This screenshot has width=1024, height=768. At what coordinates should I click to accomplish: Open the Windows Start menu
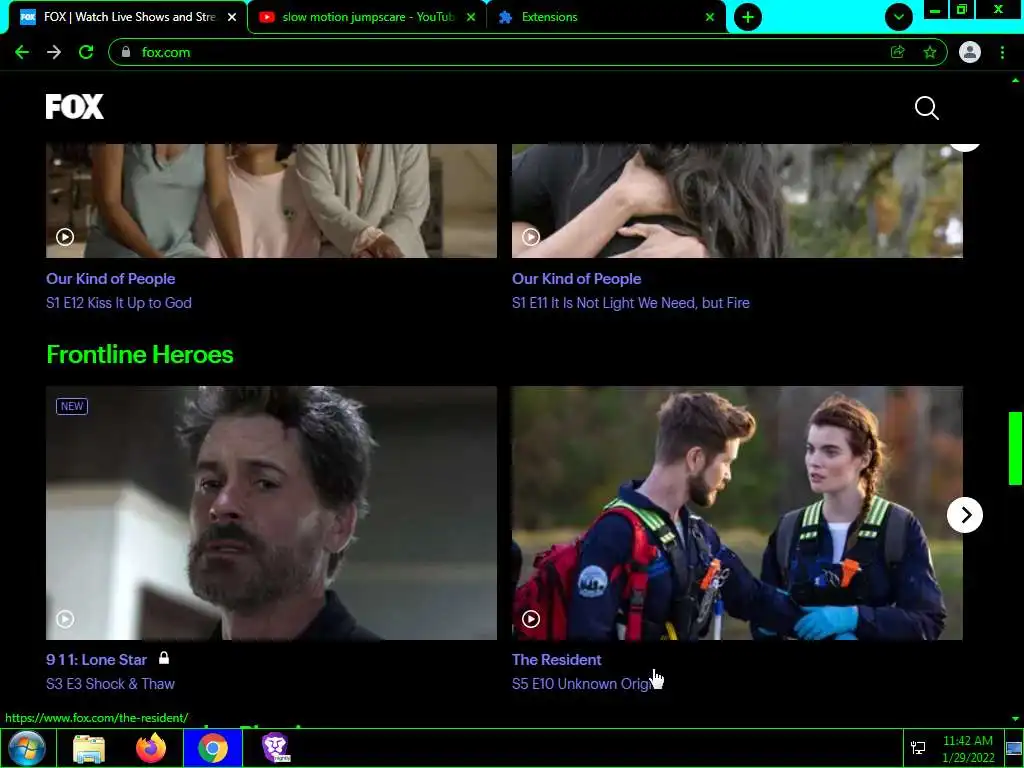27,748
